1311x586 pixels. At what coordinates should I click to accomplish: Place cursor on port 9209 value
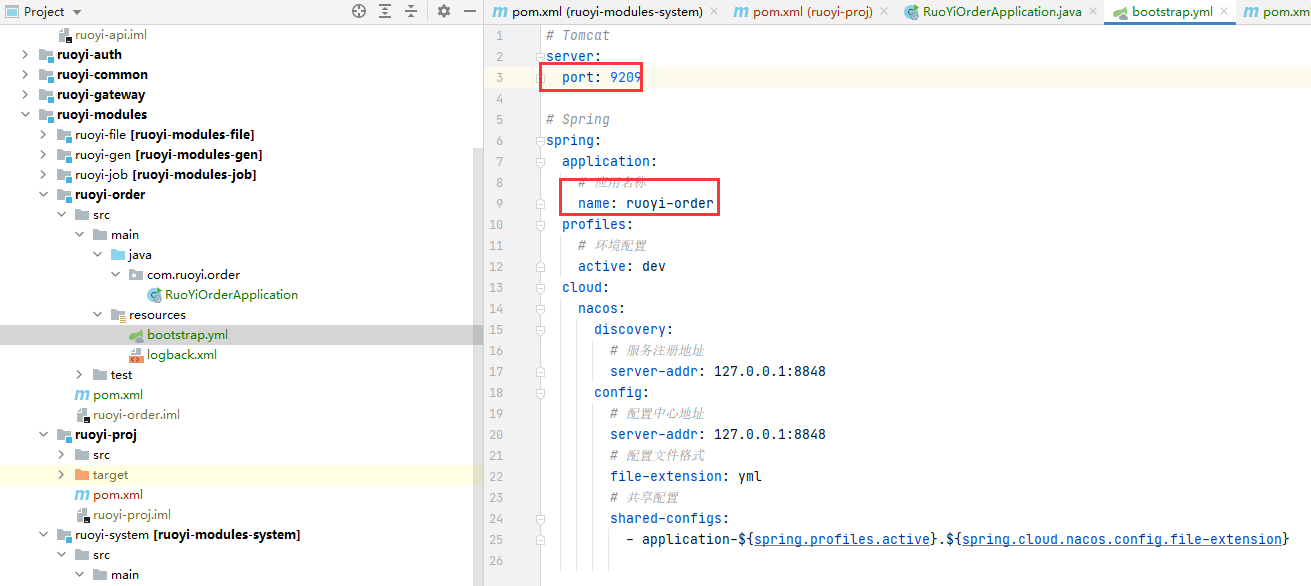tap(626, 77)
